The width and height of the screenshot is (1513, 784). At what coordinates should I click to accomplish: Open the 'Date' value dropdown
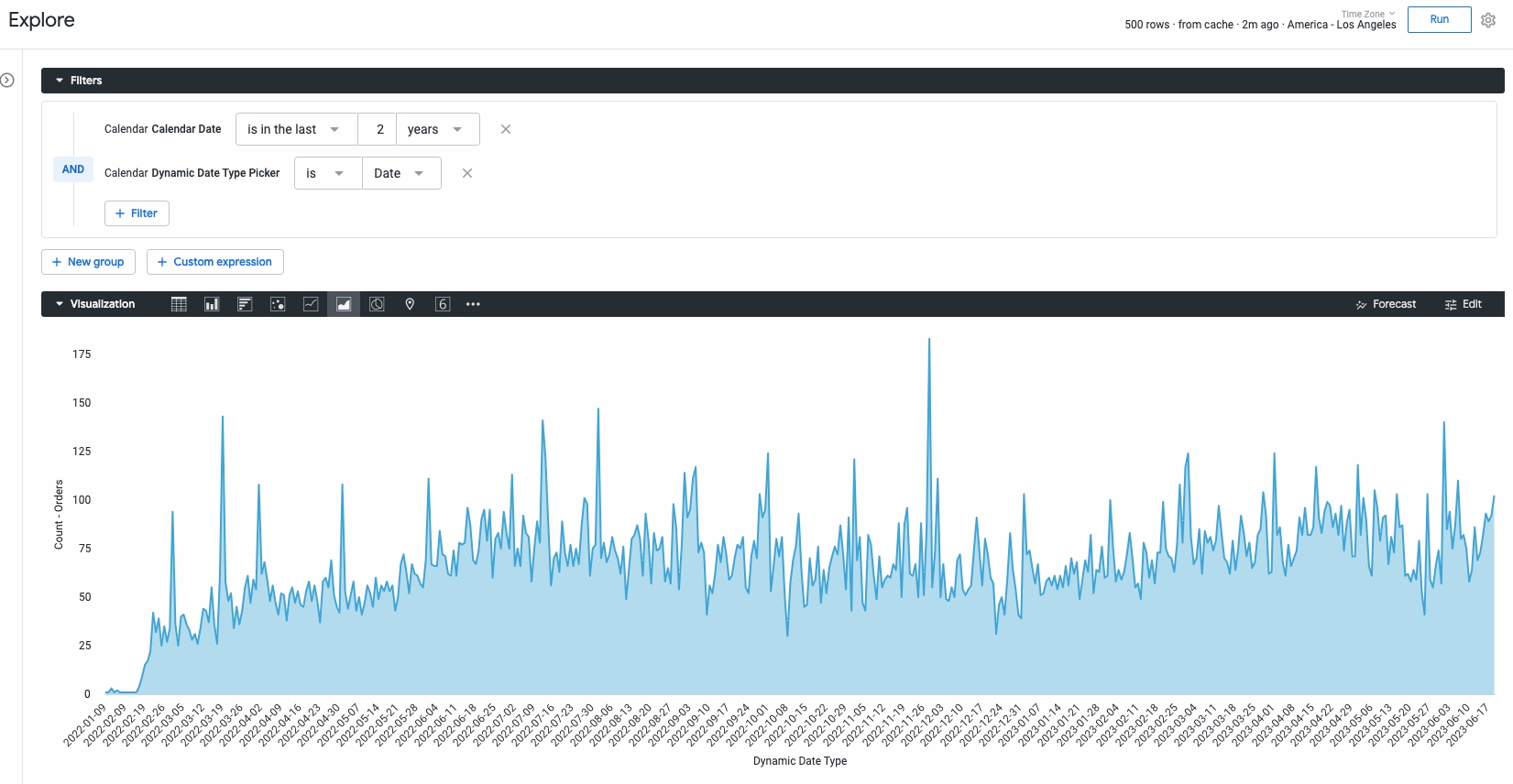pos(400,173)
